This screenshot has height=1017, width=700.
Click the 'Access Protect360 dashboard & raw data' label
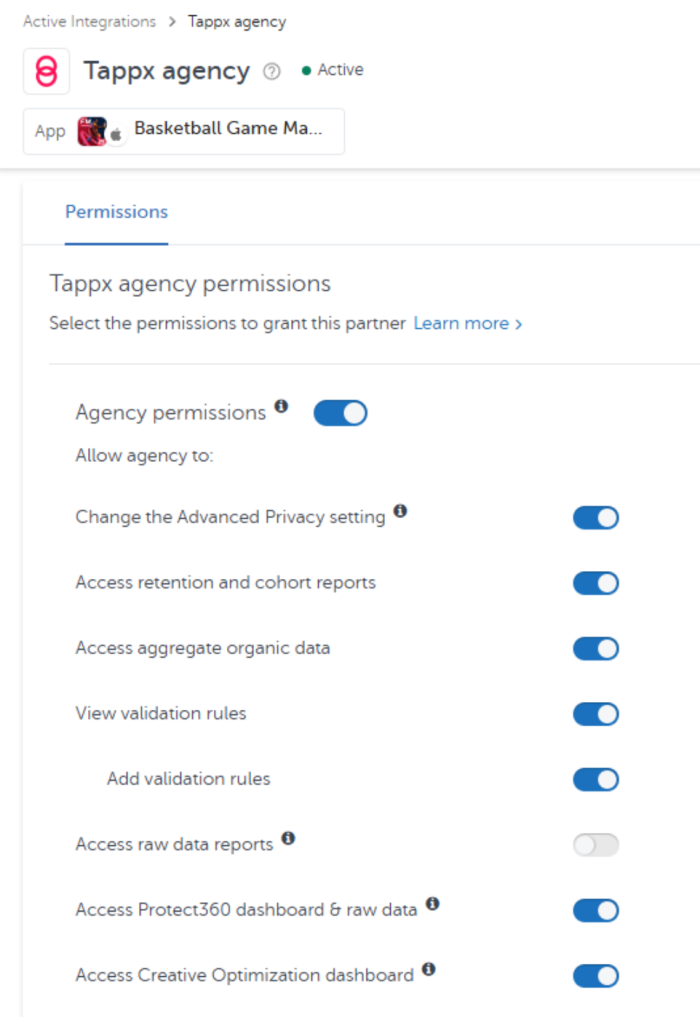pyautogui.click(x=247, y=910)
